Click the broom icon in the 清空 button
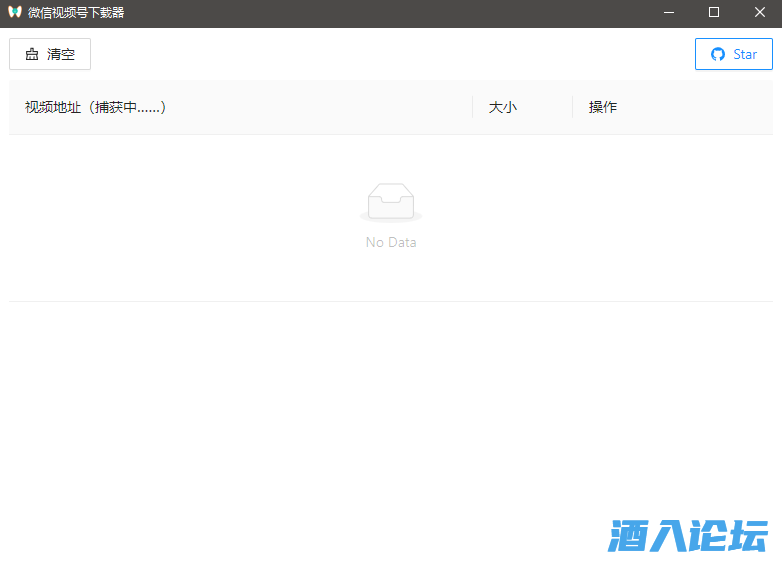This screenshot has height=578, width=782. (32, 55)
